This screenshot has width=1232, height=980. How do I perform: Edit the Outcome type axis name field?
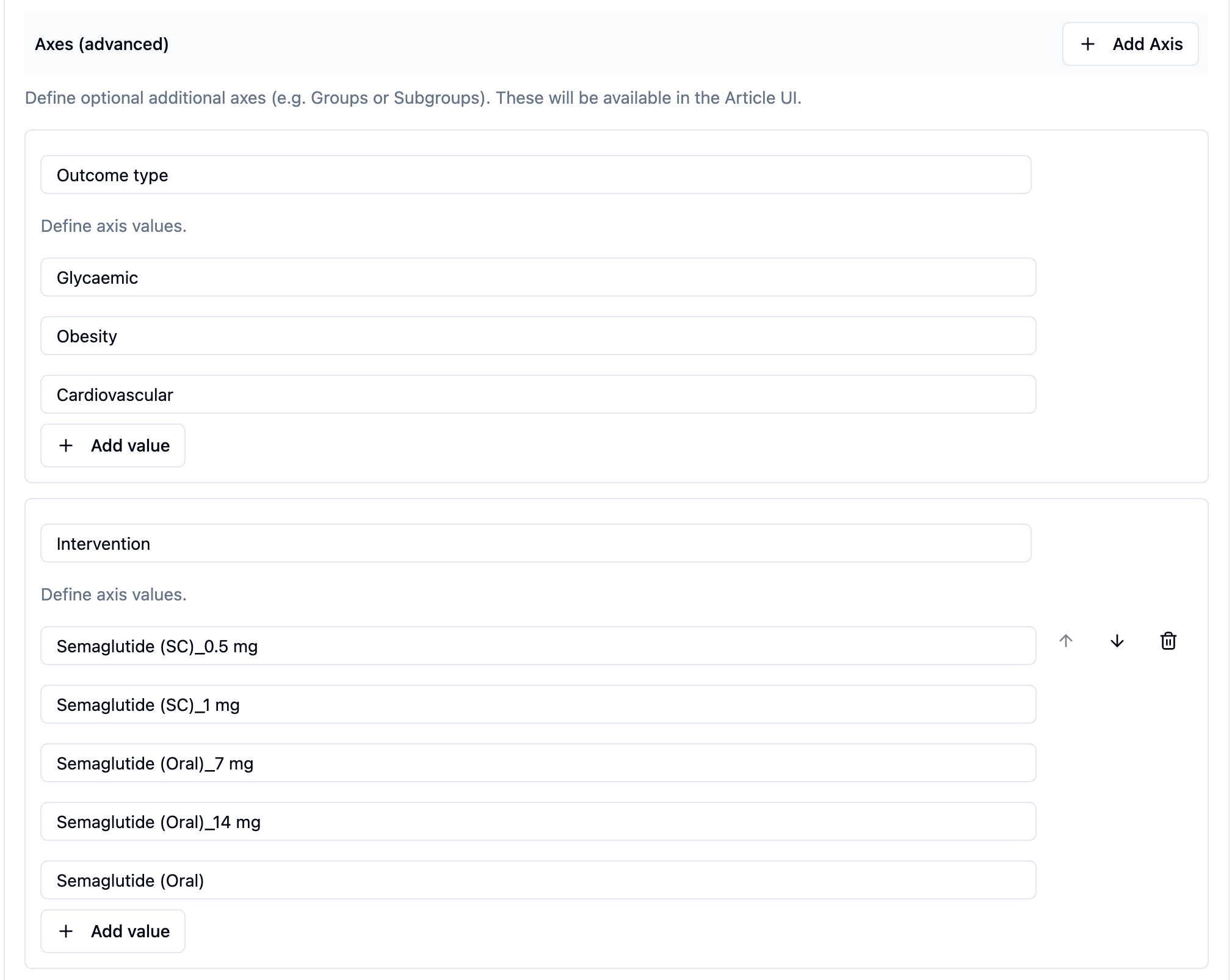click(x=535, y=175)
